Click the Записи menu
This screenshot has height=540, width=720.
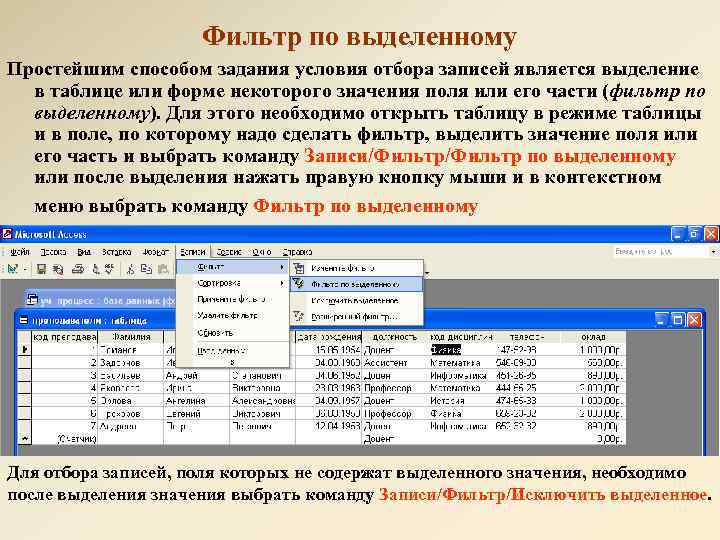192,252
